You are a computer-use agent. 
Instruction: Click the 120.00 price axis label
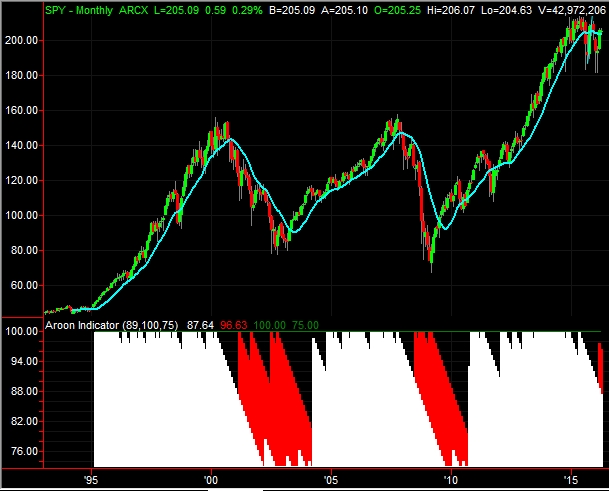pyautogui.click(x=21, y=180)
